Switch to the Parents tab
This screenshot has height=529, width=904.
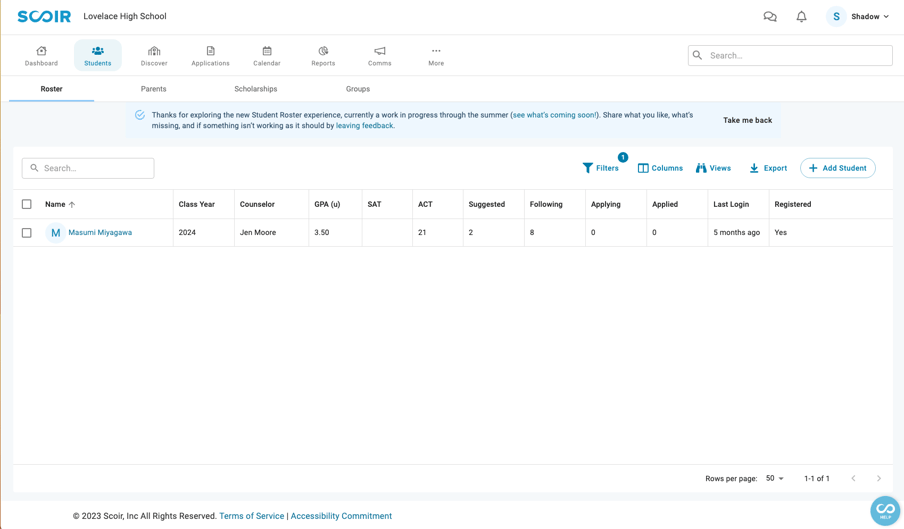(x=153, y=89)
